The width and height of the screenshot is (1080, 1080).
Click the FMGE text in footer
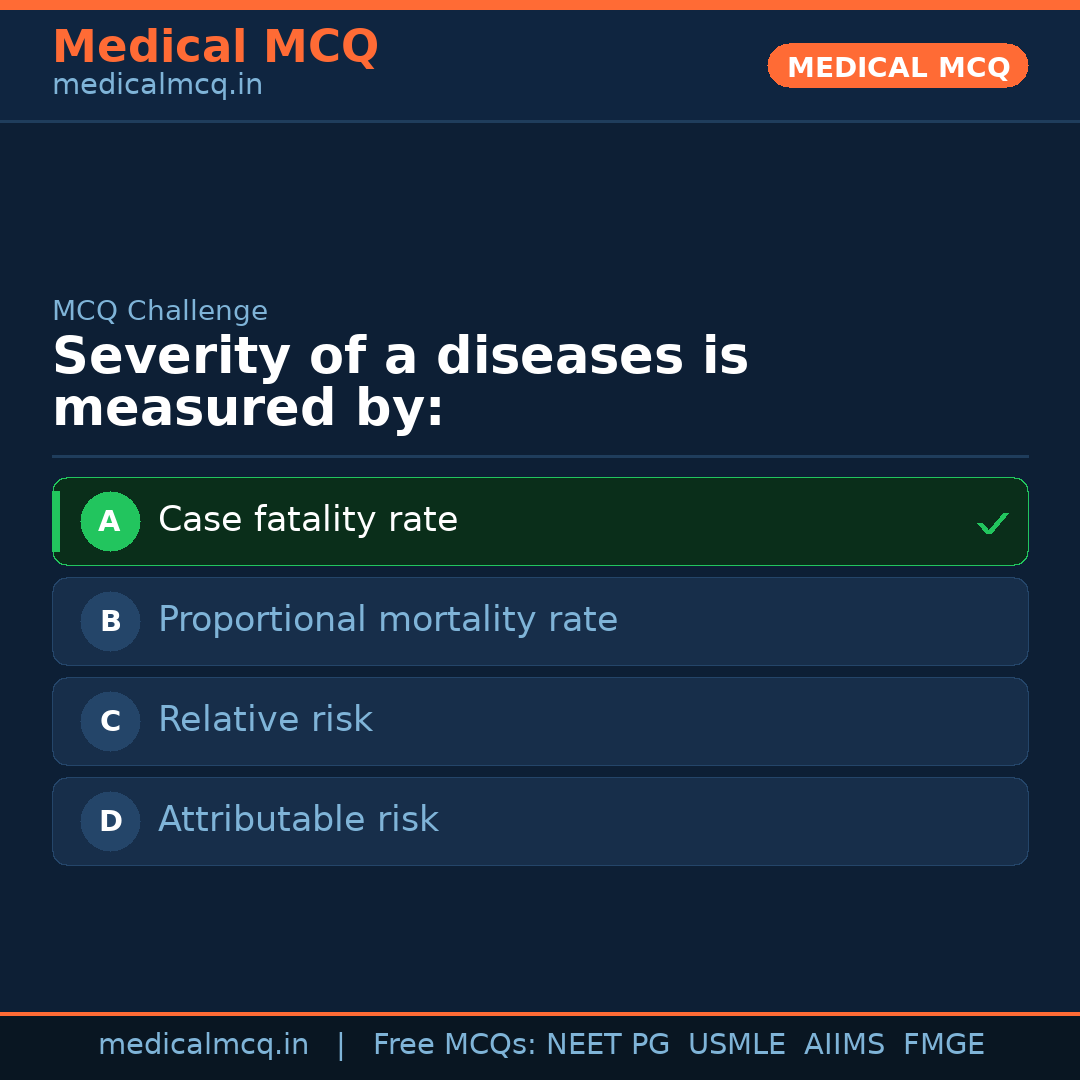click(943, 1044)
